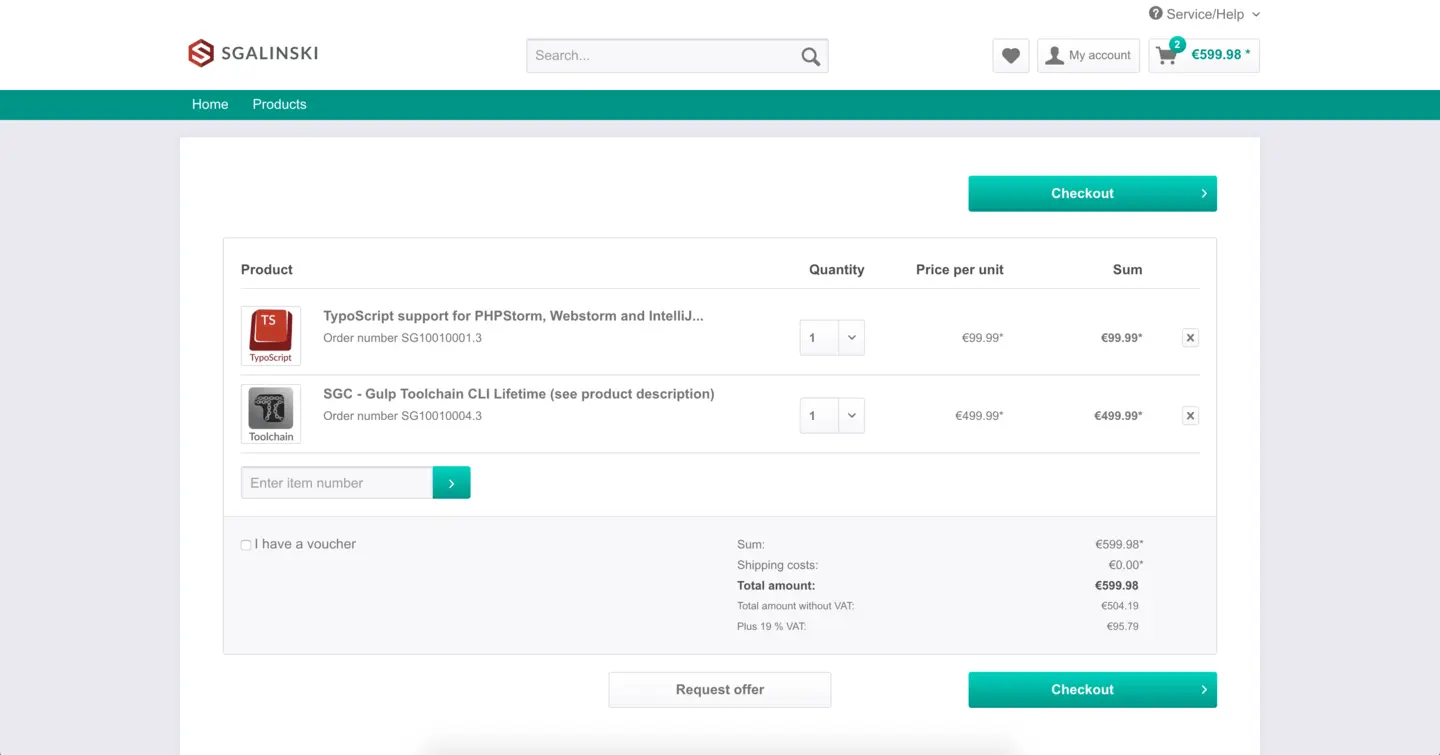Tick the "I have a voucher" checkbox

click(246, 545)
